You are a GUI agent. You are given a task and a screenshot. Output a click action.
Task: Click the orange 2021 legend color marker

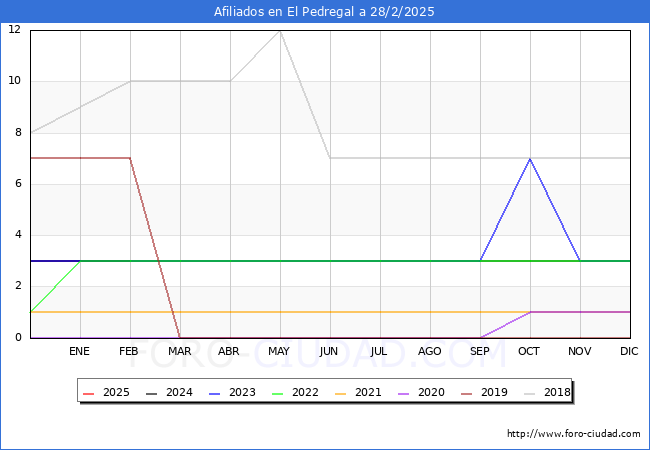(340, 393)
